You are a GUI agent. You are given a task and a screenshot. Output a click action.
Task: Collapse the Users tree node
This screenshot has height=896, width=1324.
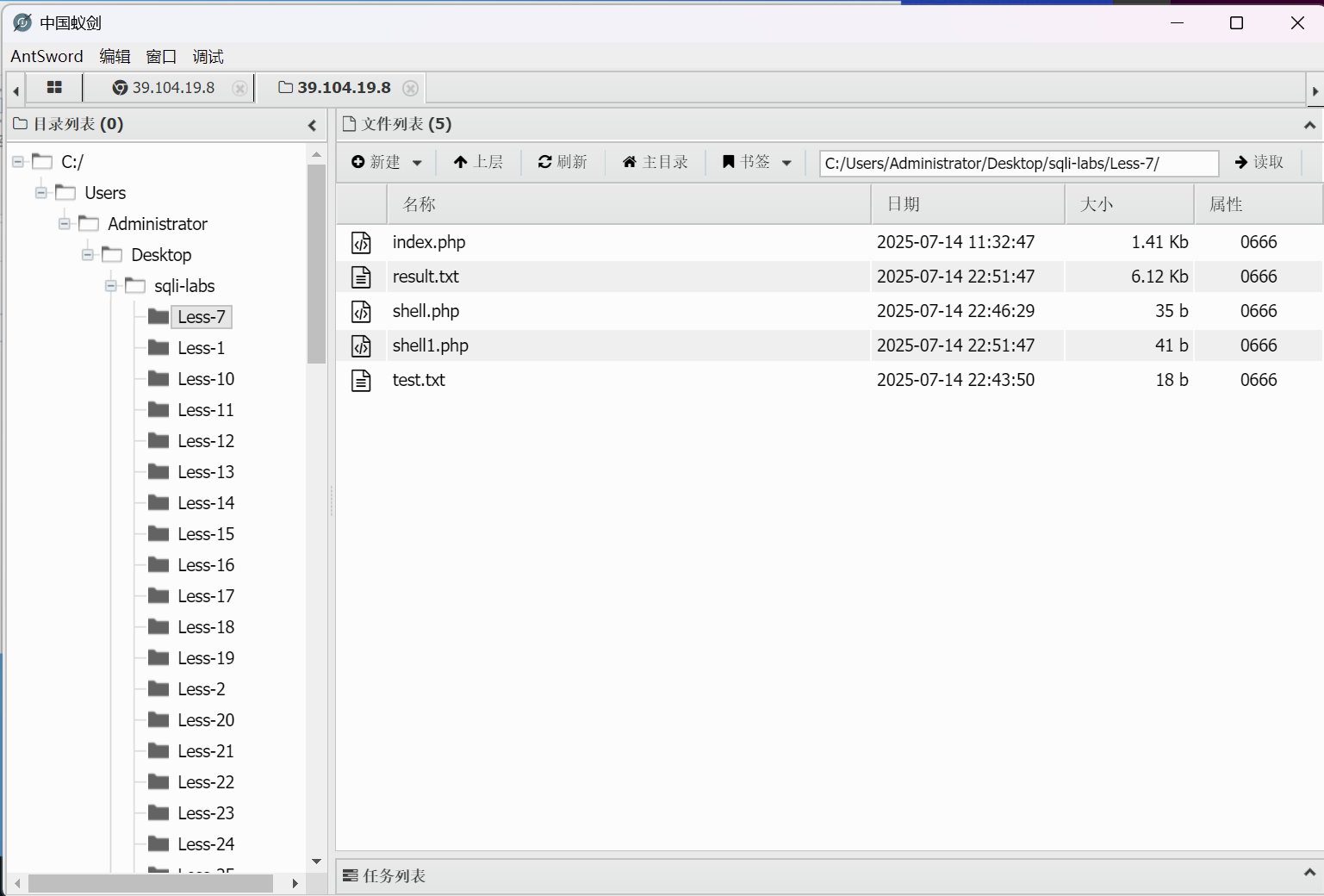[40, 192]
